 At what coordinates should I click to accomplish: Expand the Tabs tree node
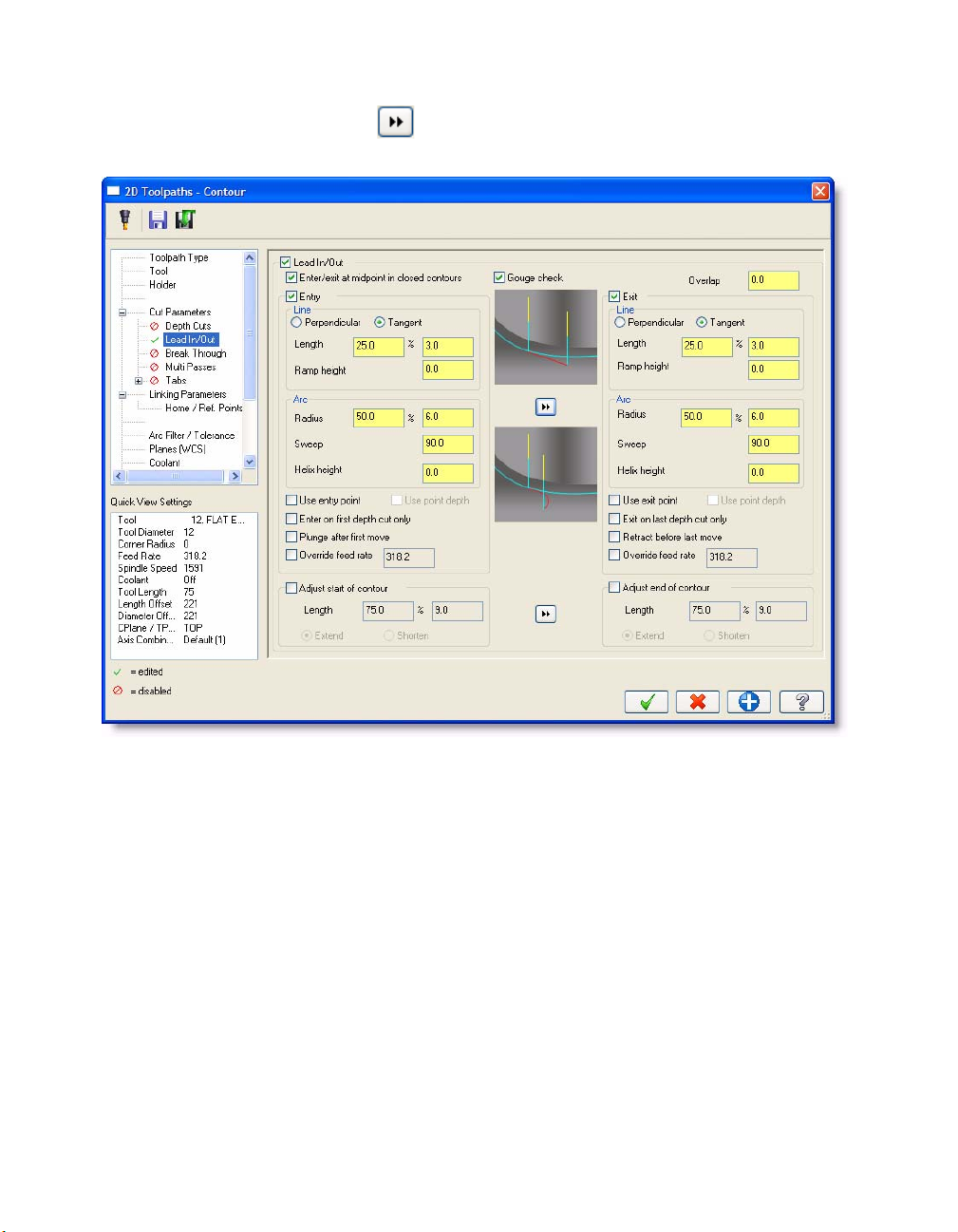point(139,381)
